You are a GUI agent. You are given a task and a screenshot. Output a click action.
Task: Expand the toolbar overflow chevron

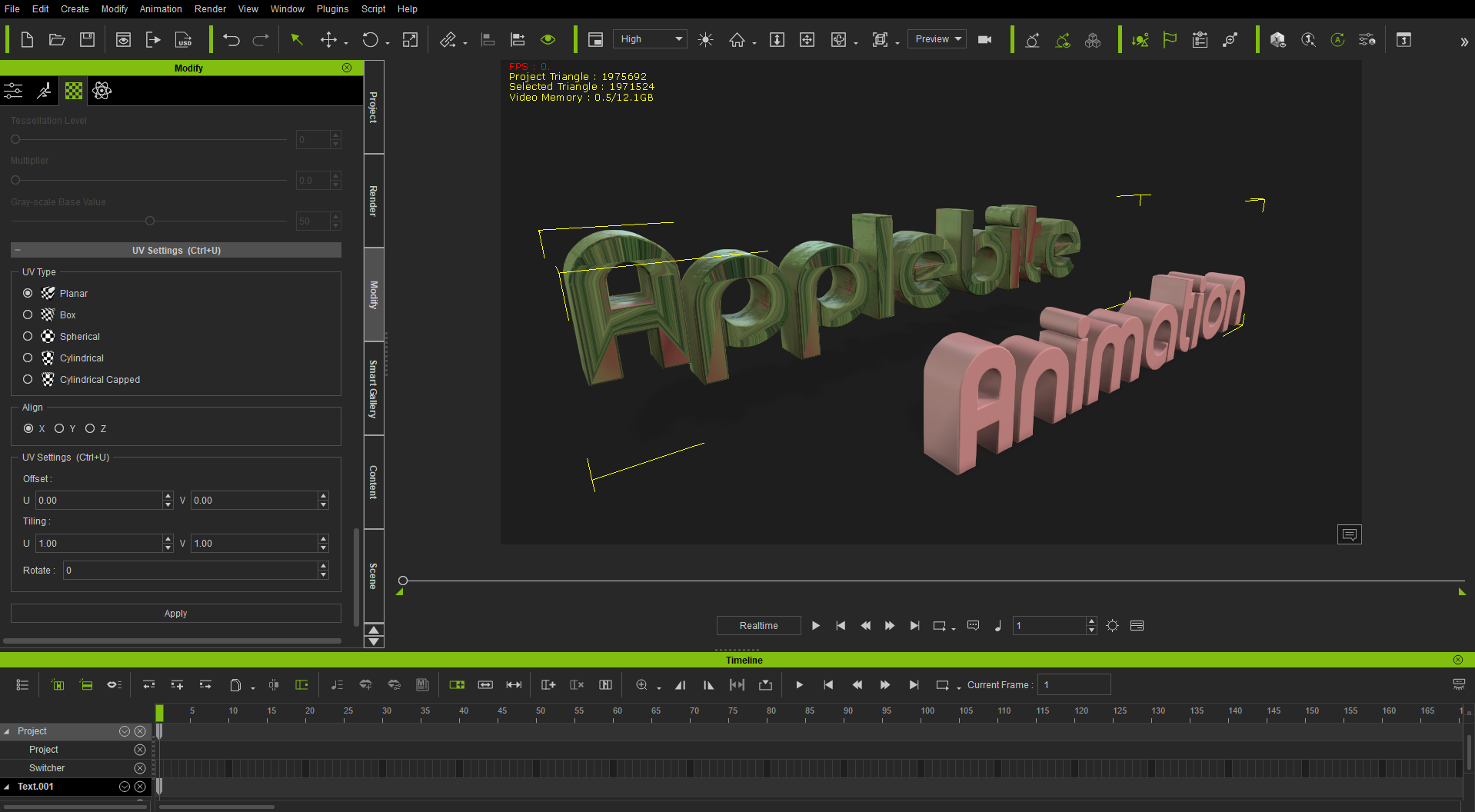[x=1463, y=42]
